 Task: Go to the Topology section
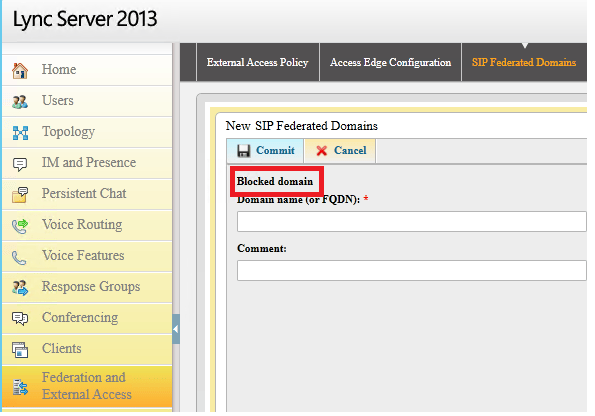[x=87, y=132]
